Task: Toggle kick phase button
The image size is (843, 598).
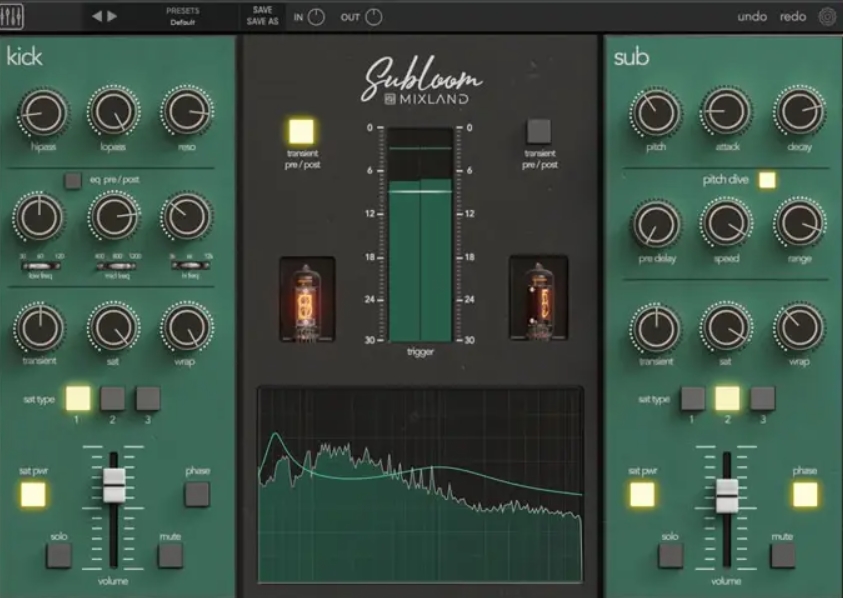Action: coord(197,494)
